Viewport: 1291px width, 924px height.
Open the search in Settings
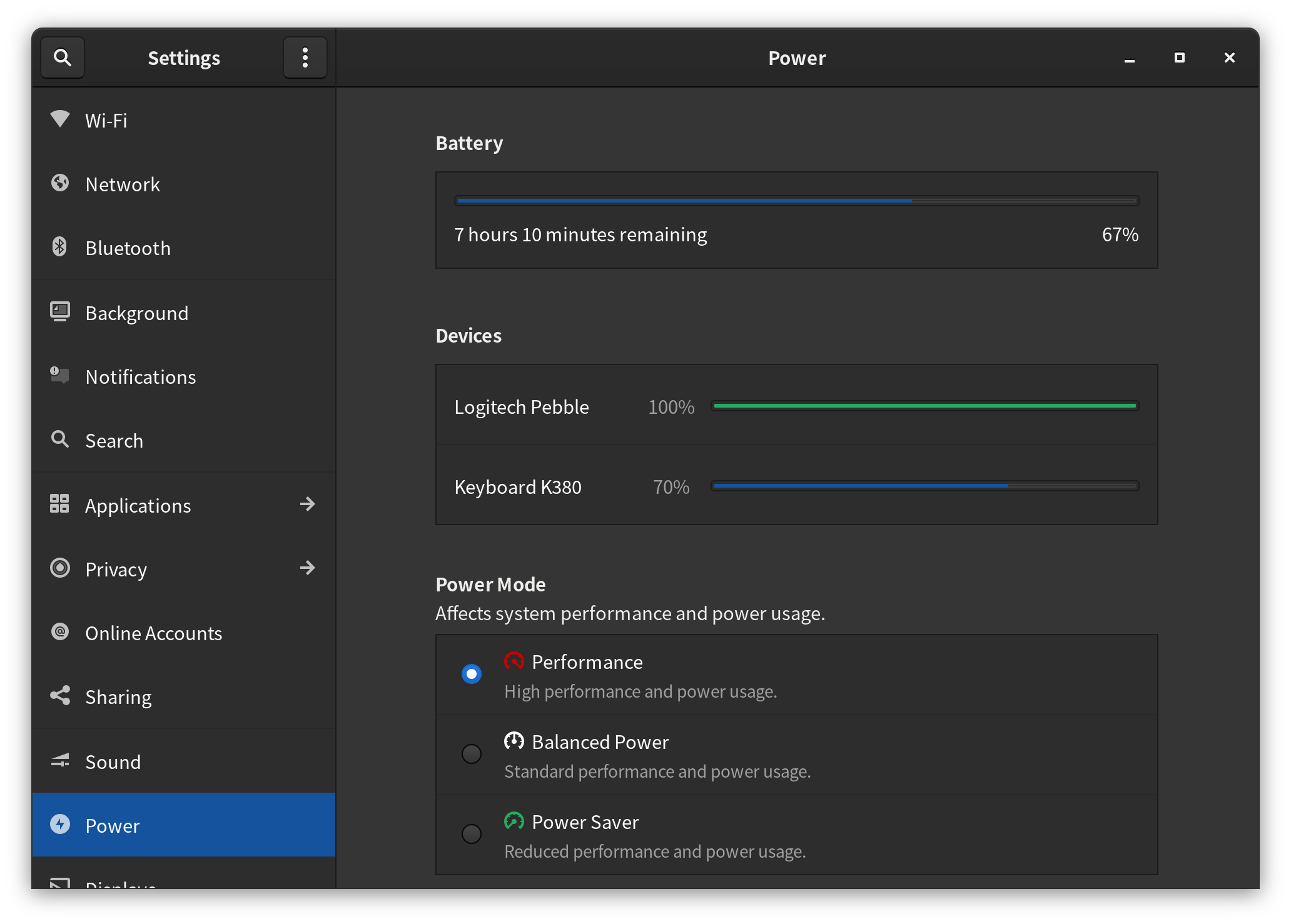(63, 57)
